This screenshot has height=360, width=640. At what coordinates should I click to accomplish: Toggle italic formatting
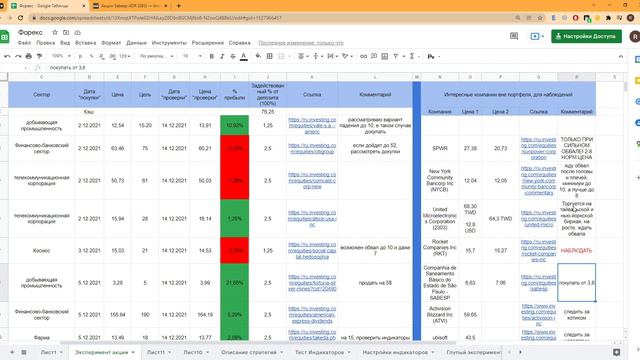pyautogui.click(x=222, y=56)
